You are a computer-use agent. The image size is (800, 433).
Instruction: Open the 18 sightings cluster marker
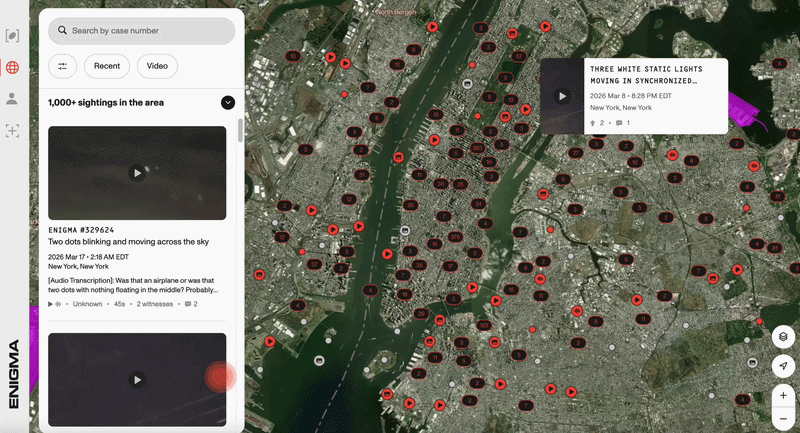[405, 294]
